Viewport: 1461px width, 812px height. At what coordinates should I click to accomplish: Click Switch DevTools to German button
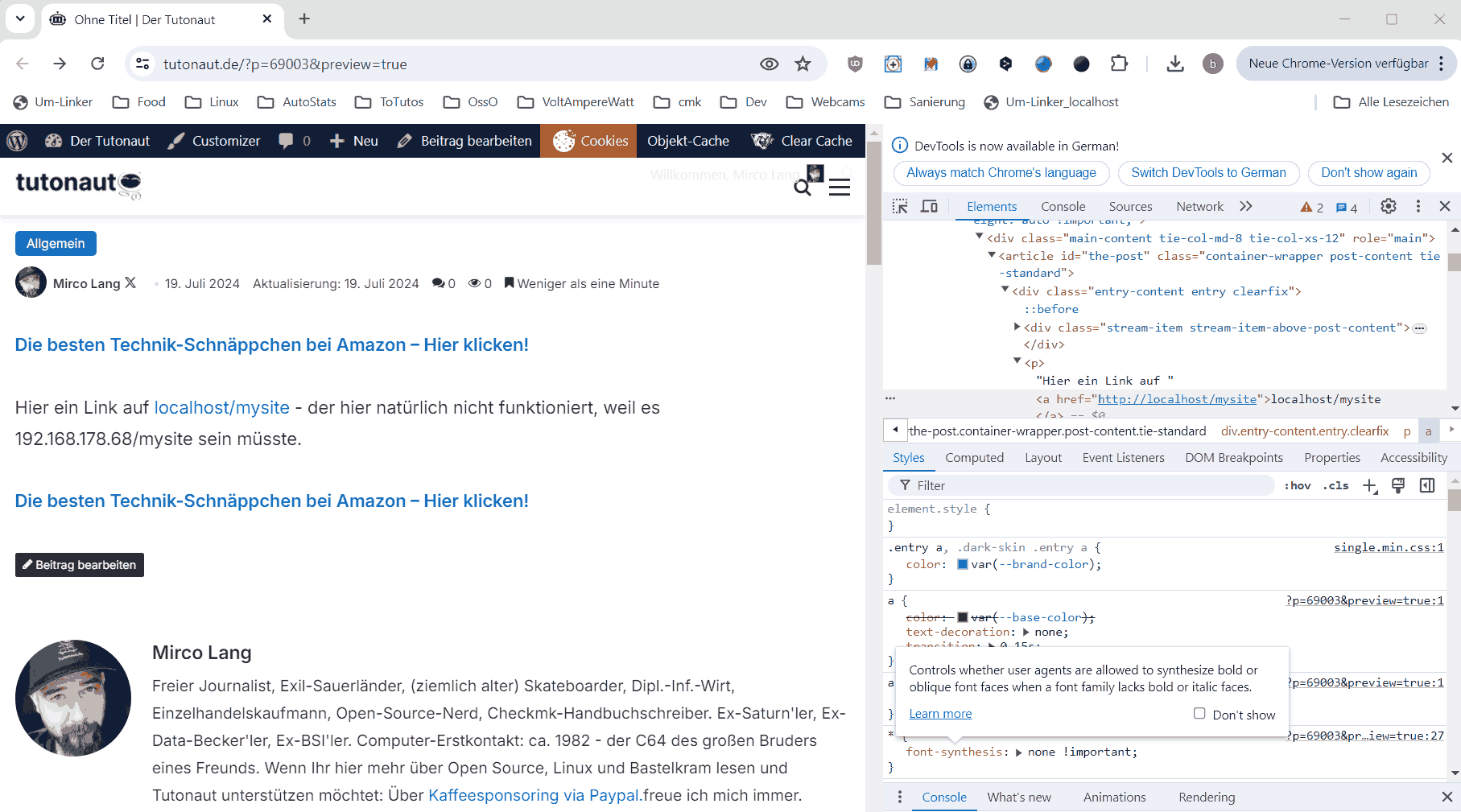[1208, 173]
